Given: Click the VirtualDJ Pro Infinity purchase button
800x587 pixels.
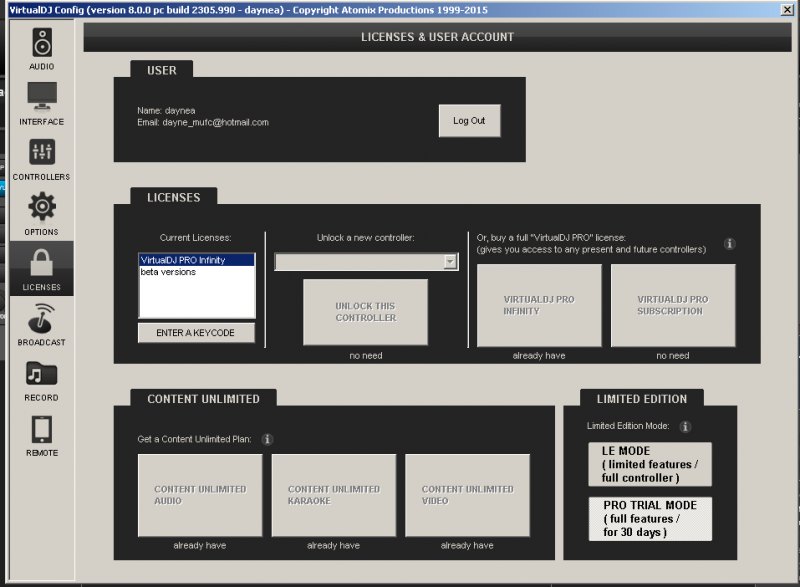Looking at the screenshot, I should point(539,305).
